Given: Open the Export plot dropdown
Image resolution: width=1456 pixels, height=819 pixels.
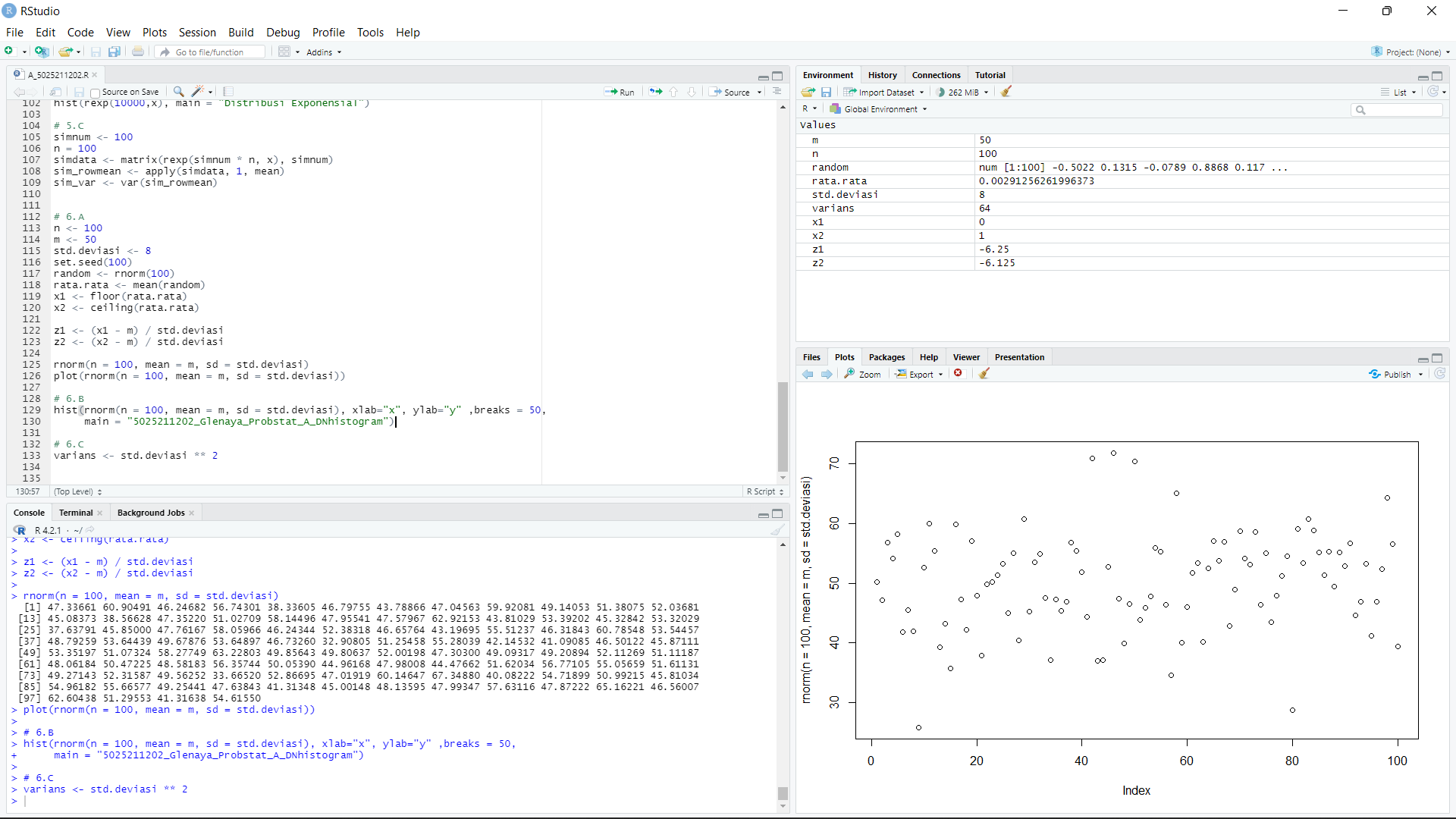Looking at the screenshot, I should tap(918, 373).
